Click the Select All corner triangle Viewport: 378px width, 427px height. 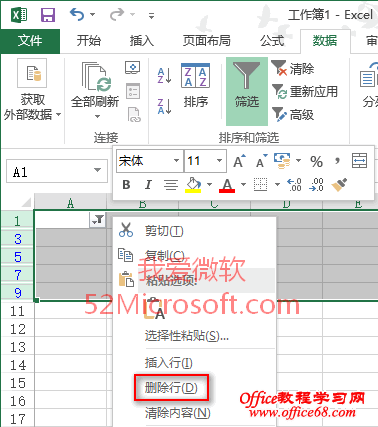pyautogui.click(x=25, y=203)
